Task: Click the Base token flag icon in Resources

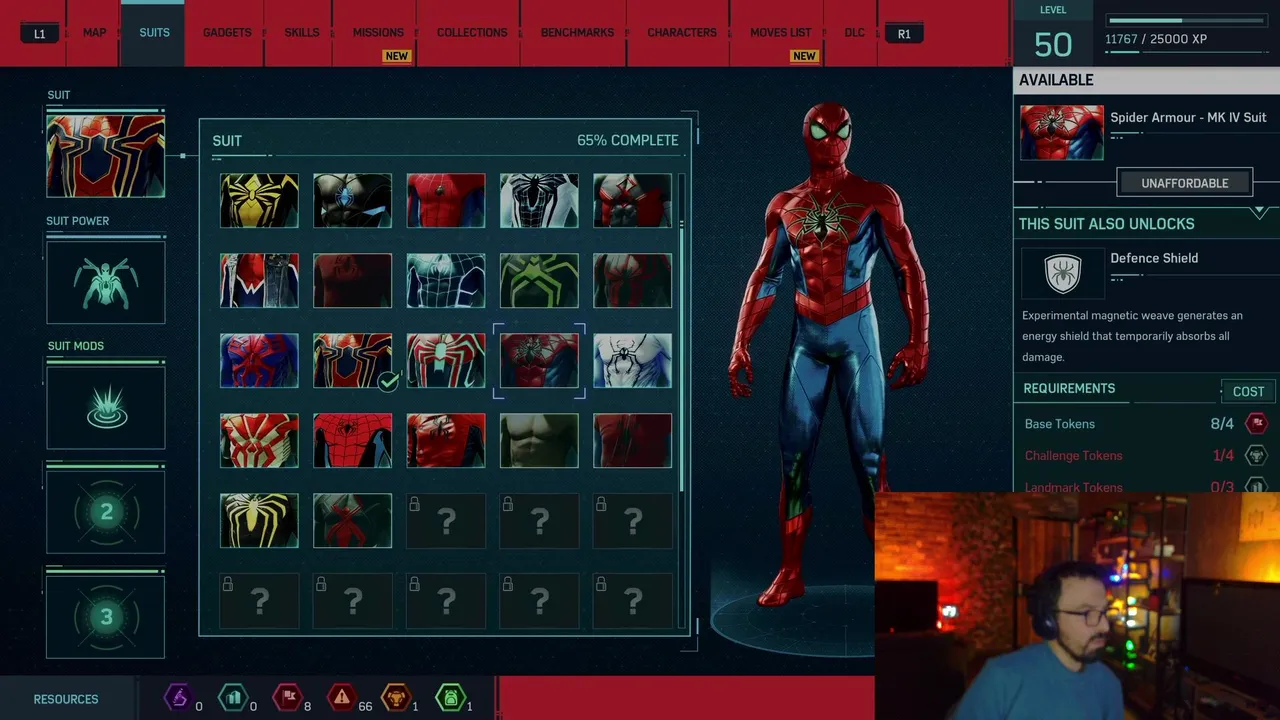Action: pos(287,697)
